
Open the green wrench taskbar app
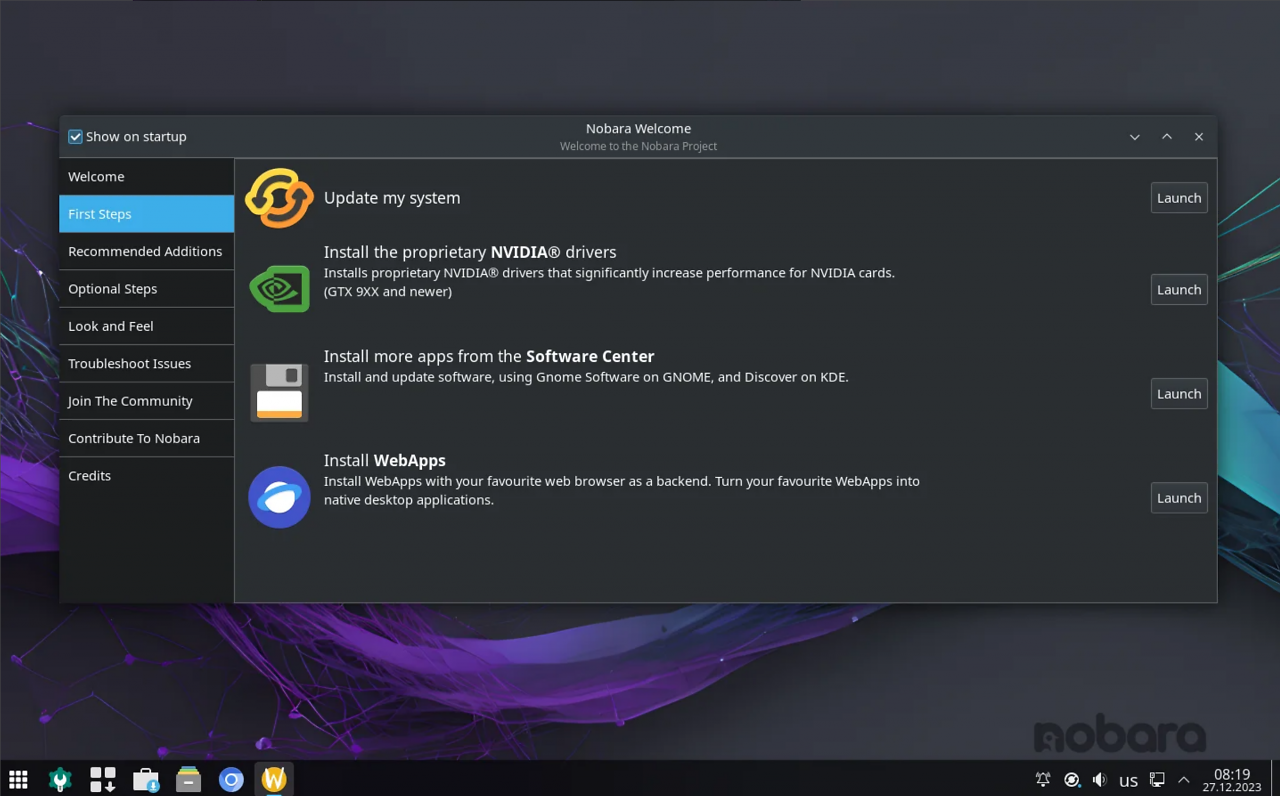60,779
